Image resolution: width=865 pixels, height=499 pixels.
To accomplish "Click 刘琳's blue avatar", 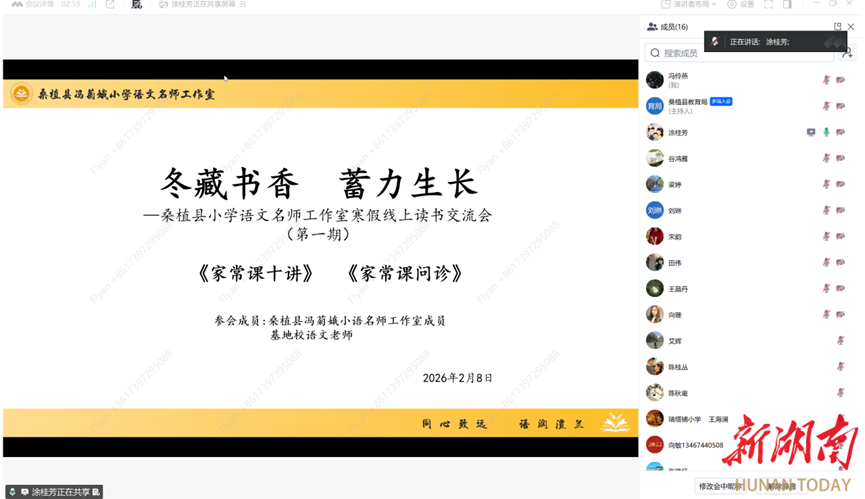I will [654, 210].
